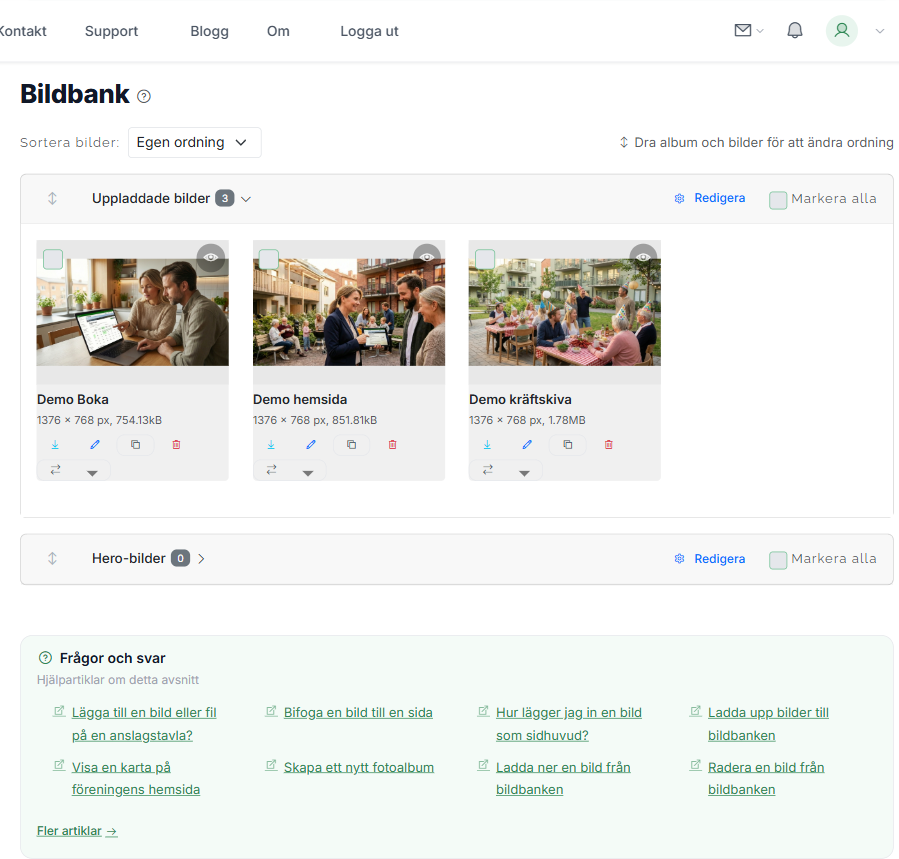Open the Blogg menu item
899x859 pixels.
tap(209, 31)
